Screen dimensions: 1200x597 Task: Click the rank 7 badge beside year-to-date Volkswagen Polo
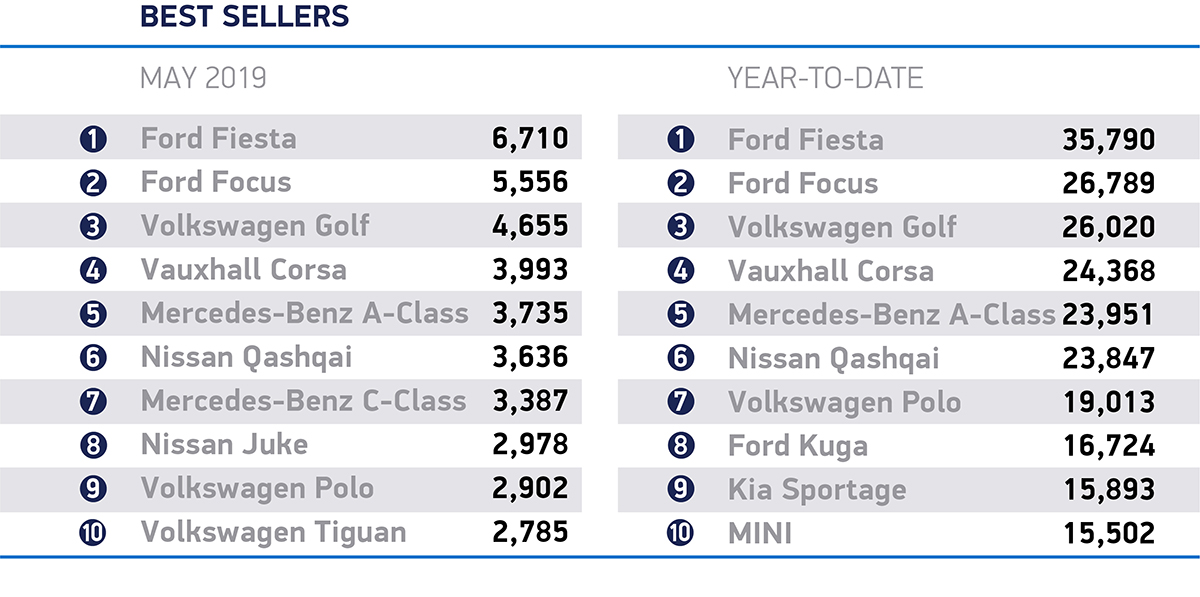pyautogui.click(x=680, y=402)
